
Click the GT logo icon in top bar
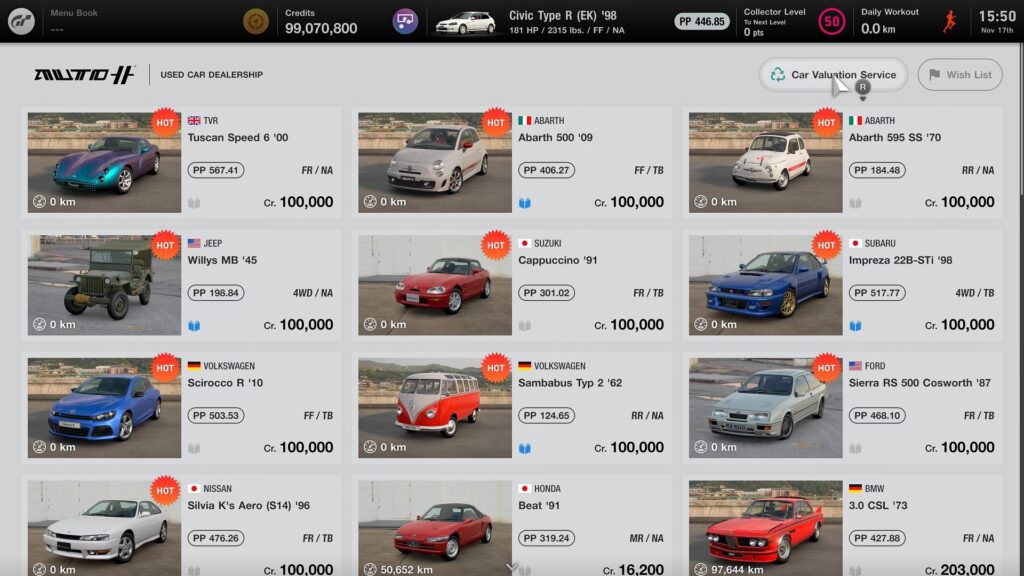click(x=21, y=22)
